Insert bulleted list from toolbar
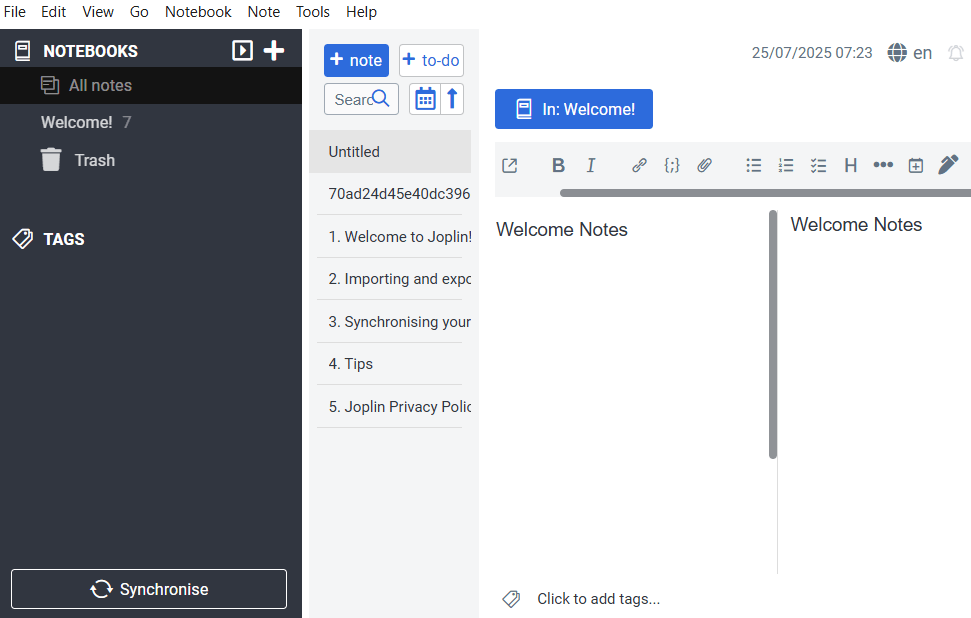971x618 pixels. (754, 166)
